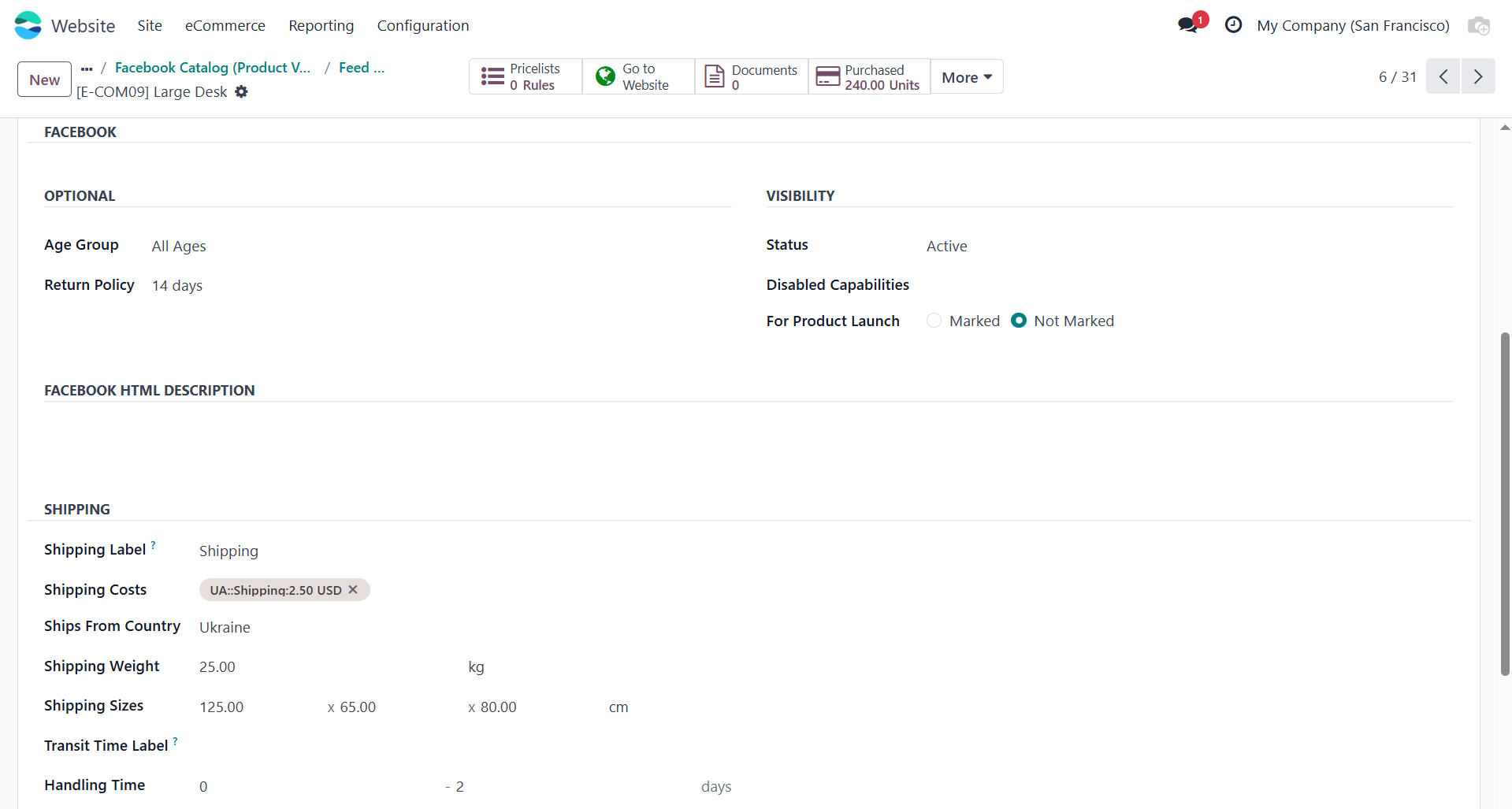Edit shipping width 65.00

(x=398, y=707)
